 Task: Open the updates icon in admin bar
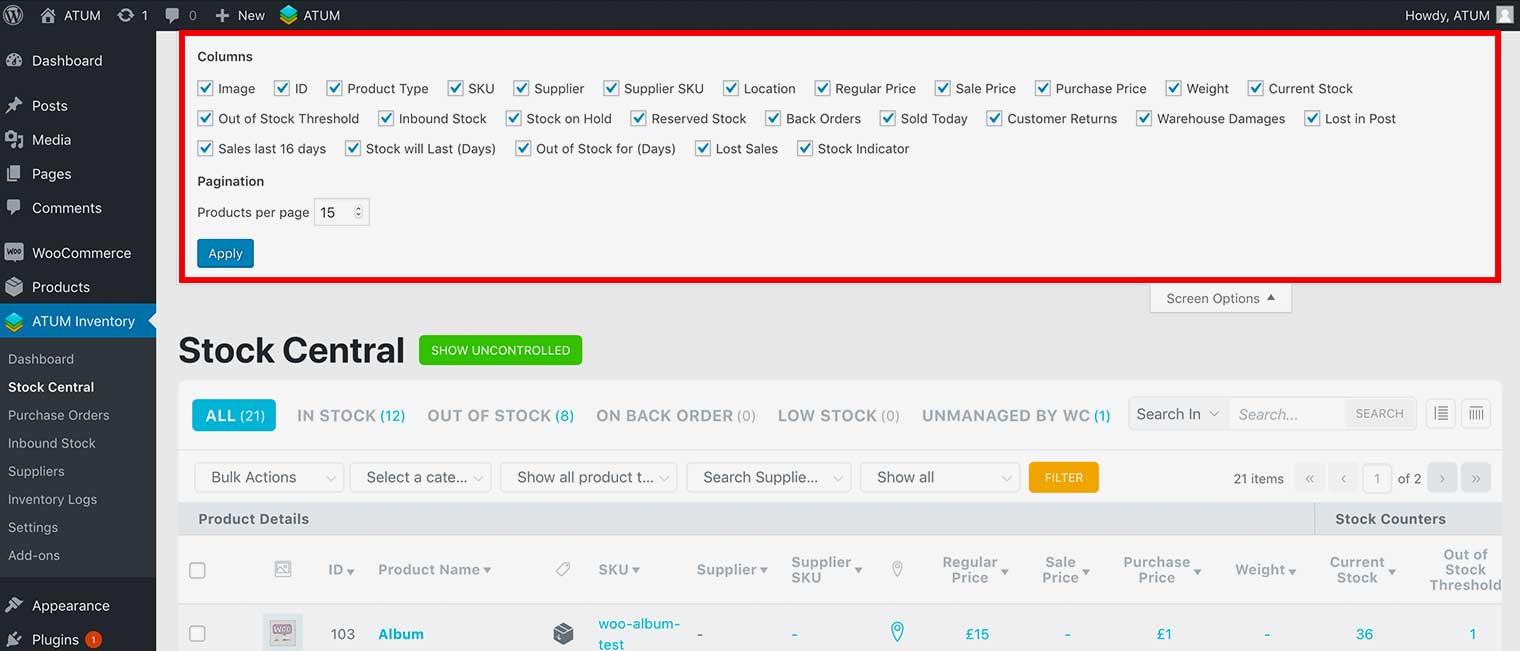tap(126, 15)
